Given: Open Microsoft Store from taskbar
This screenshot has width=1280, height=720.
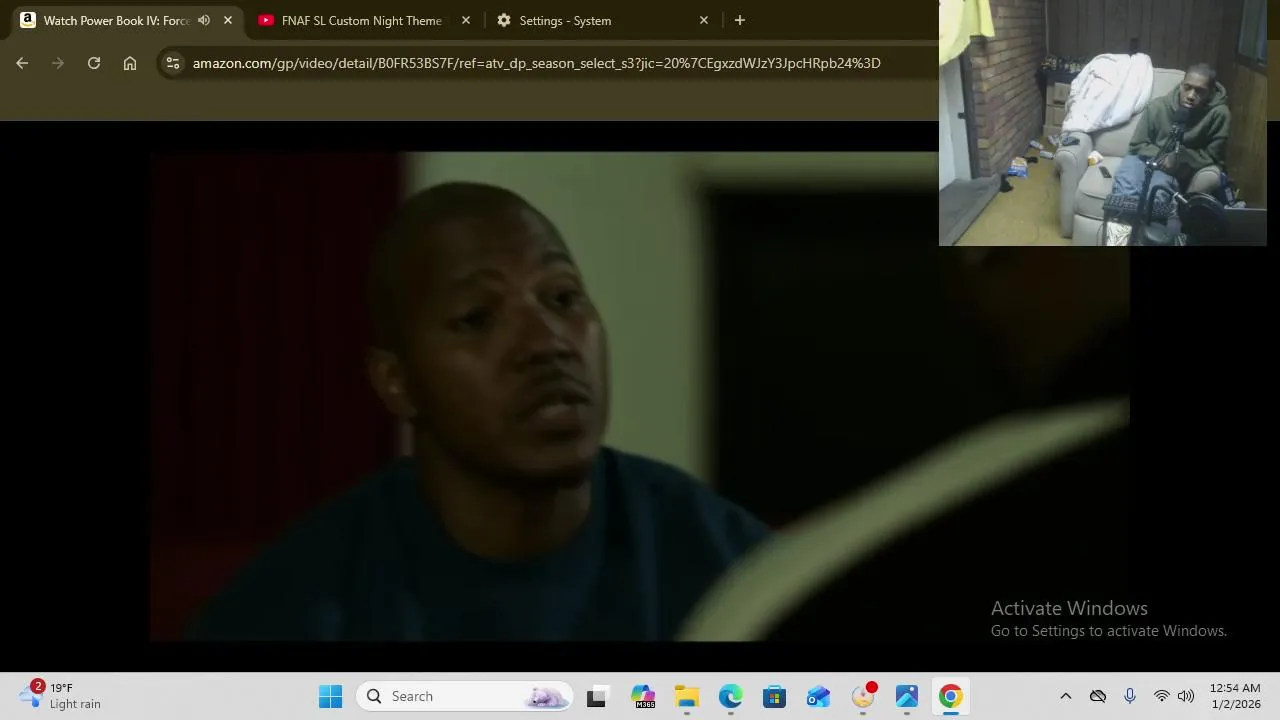Looking at the screenshot, I should tap(775, 696).
